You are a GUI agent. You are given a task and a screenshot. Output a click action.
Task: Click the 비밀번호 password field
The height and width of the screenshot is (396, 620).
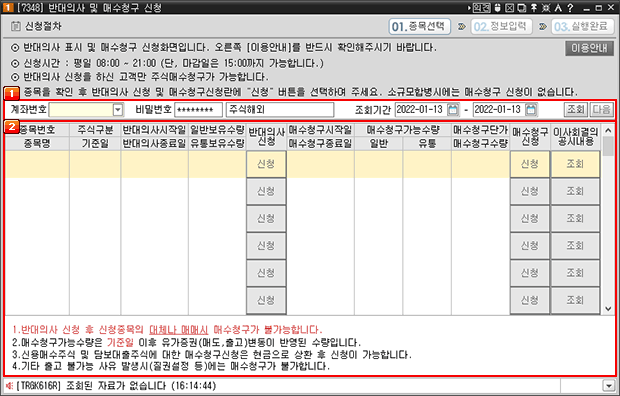[x=198, y=110]
